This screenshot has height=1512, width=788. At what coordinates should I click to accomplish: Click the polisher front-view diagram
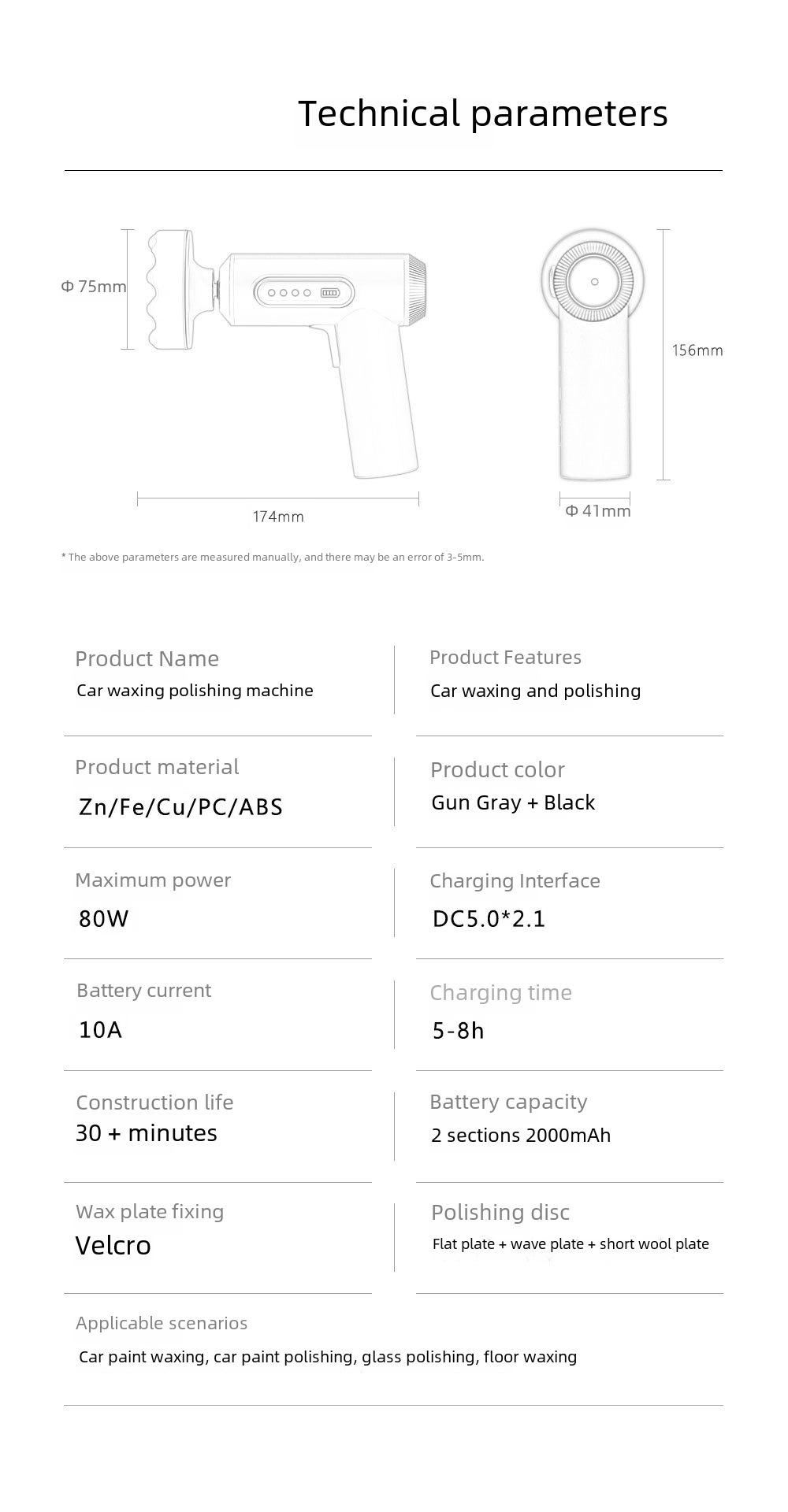[593, 354]
